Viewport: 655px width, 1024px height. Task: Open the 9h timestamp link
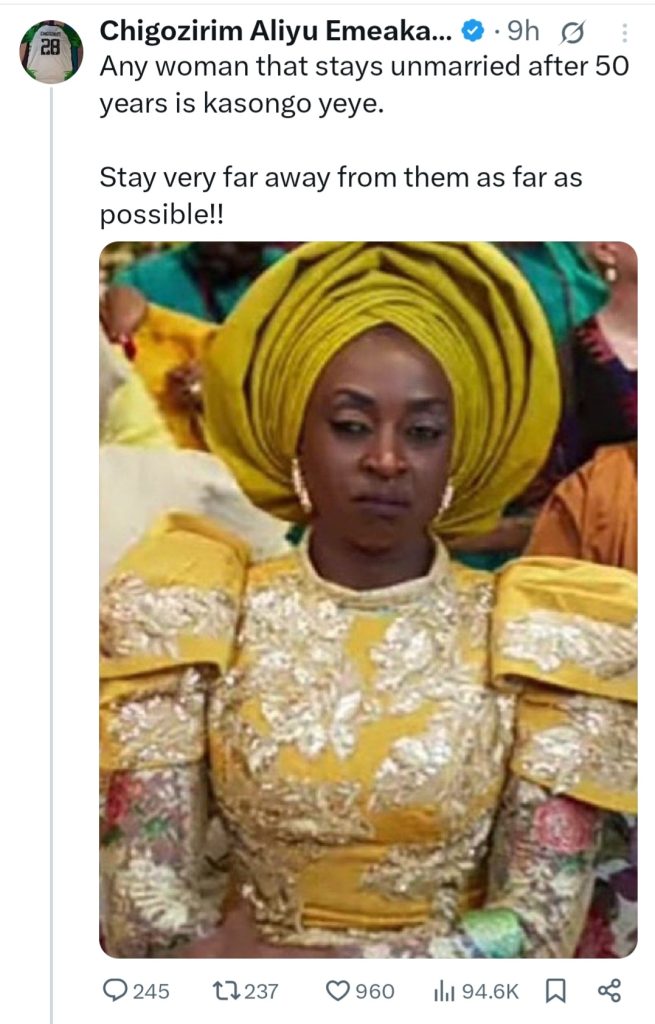click(522, 32)
